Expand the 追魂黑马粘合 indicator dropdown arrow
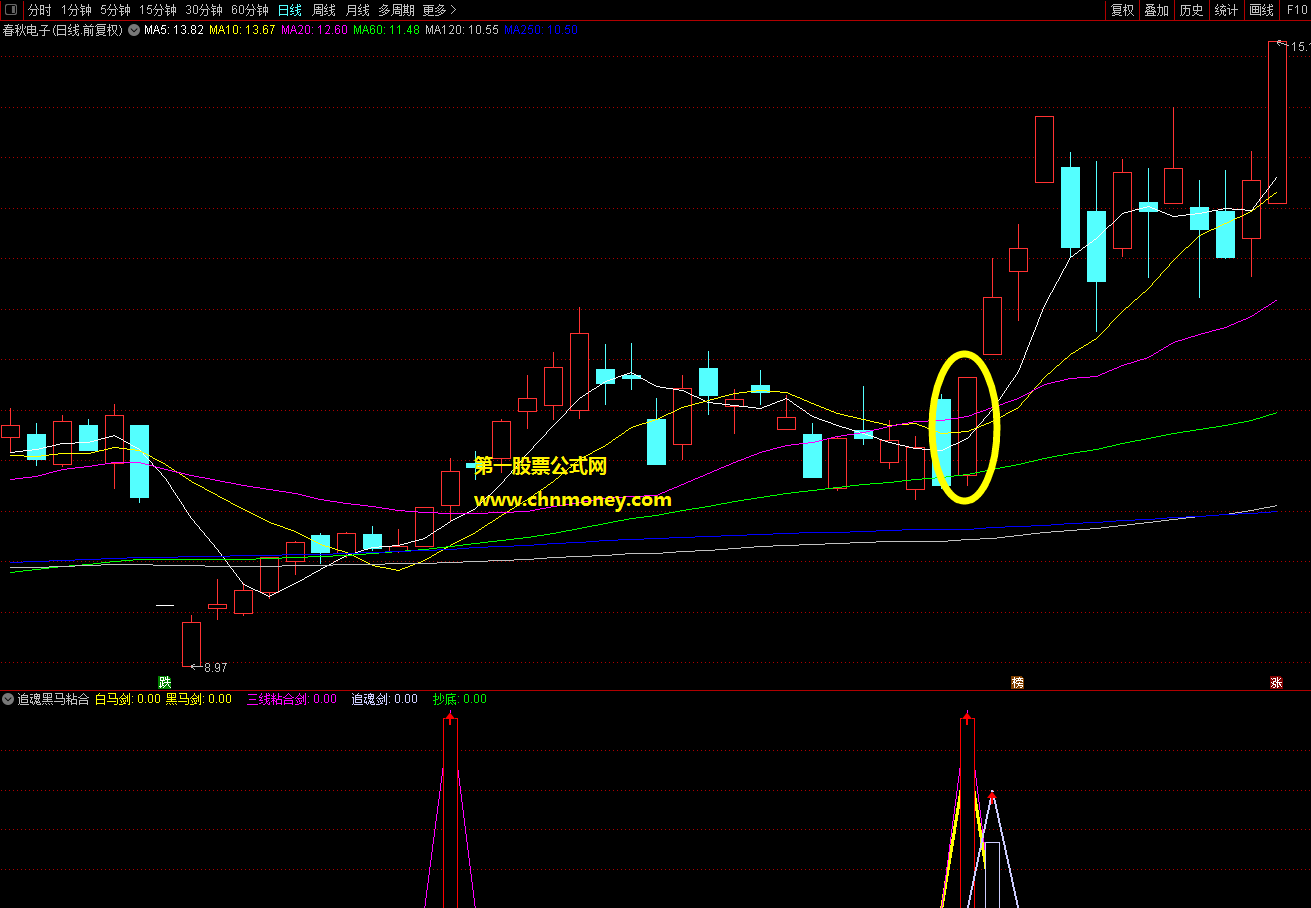 (8, 699)
